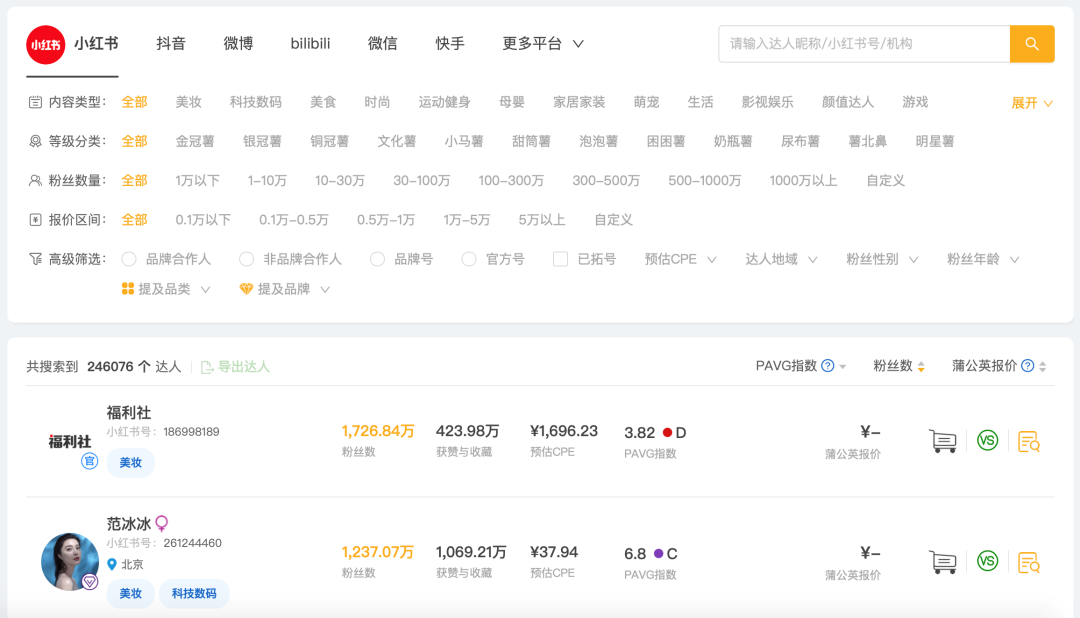Open 范冰冰 profile name
This screenshot has width=1080, height=618.
(x=129, y=524)
